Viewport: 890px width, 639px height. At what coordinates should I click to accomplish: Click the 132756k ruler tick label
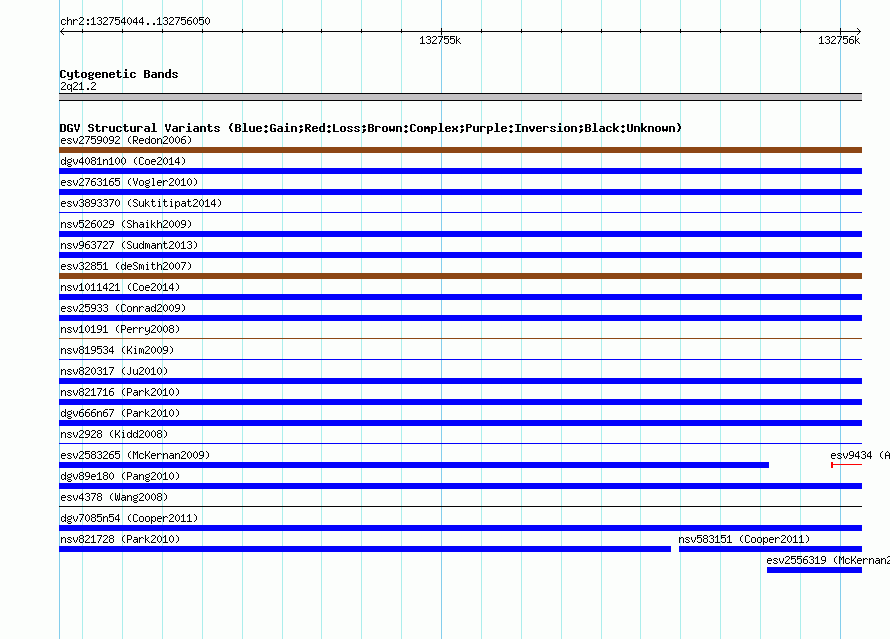(839, 40)
